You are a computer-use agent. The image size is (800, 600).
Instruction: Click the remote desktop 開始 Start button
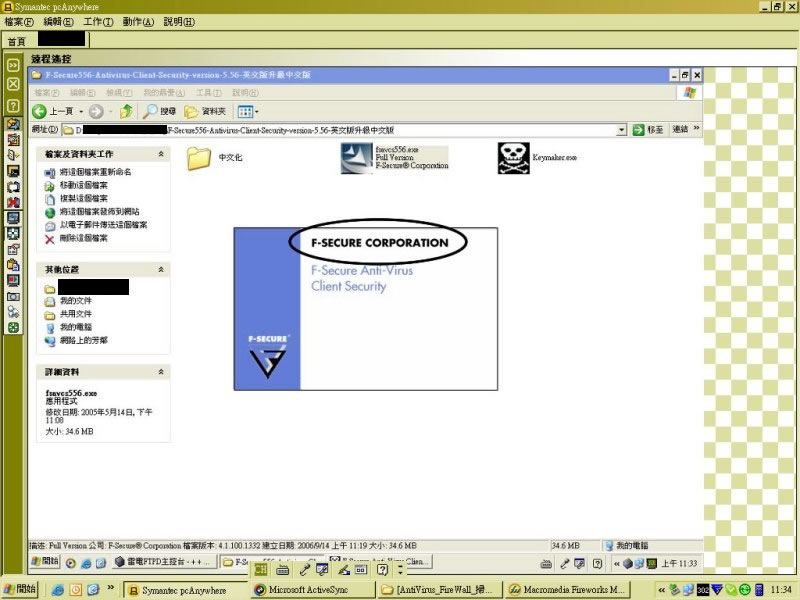45,561
